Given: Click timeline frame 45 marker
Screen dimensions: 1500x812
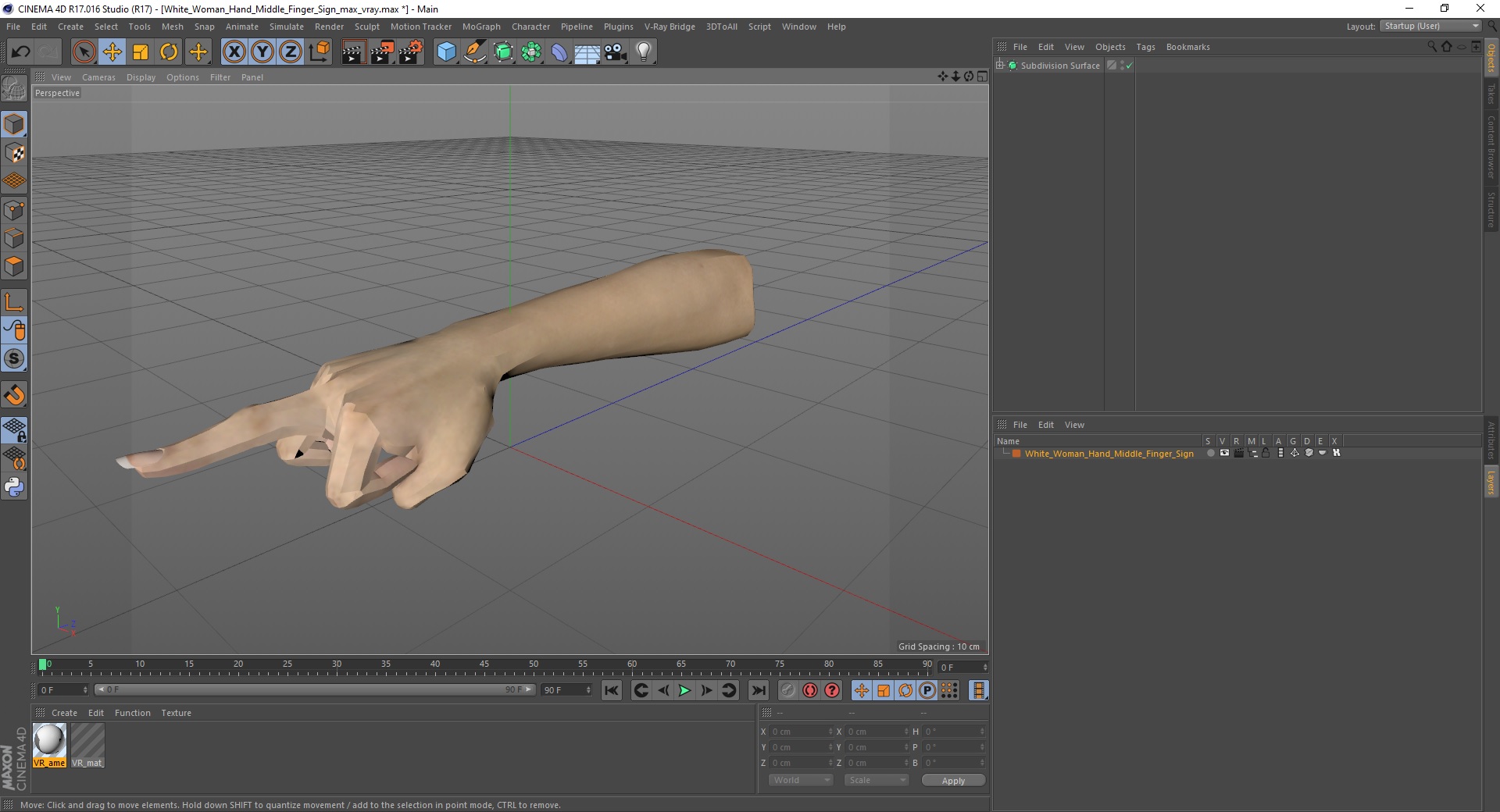Looking at the screenshot, I should (484, 664).
